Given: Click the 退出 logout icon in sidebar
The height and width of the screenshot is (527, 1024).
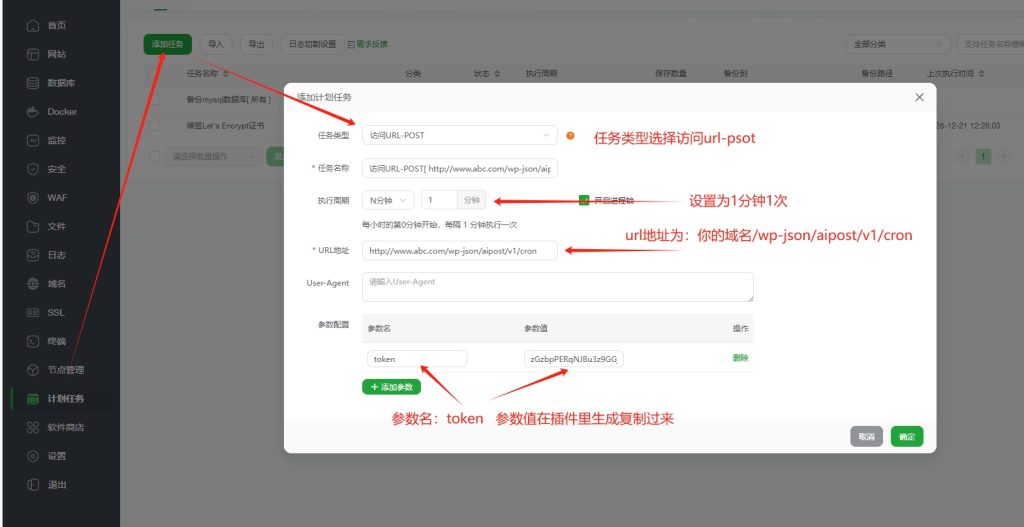Looking at the screenshot, I should tap(33, 485).
